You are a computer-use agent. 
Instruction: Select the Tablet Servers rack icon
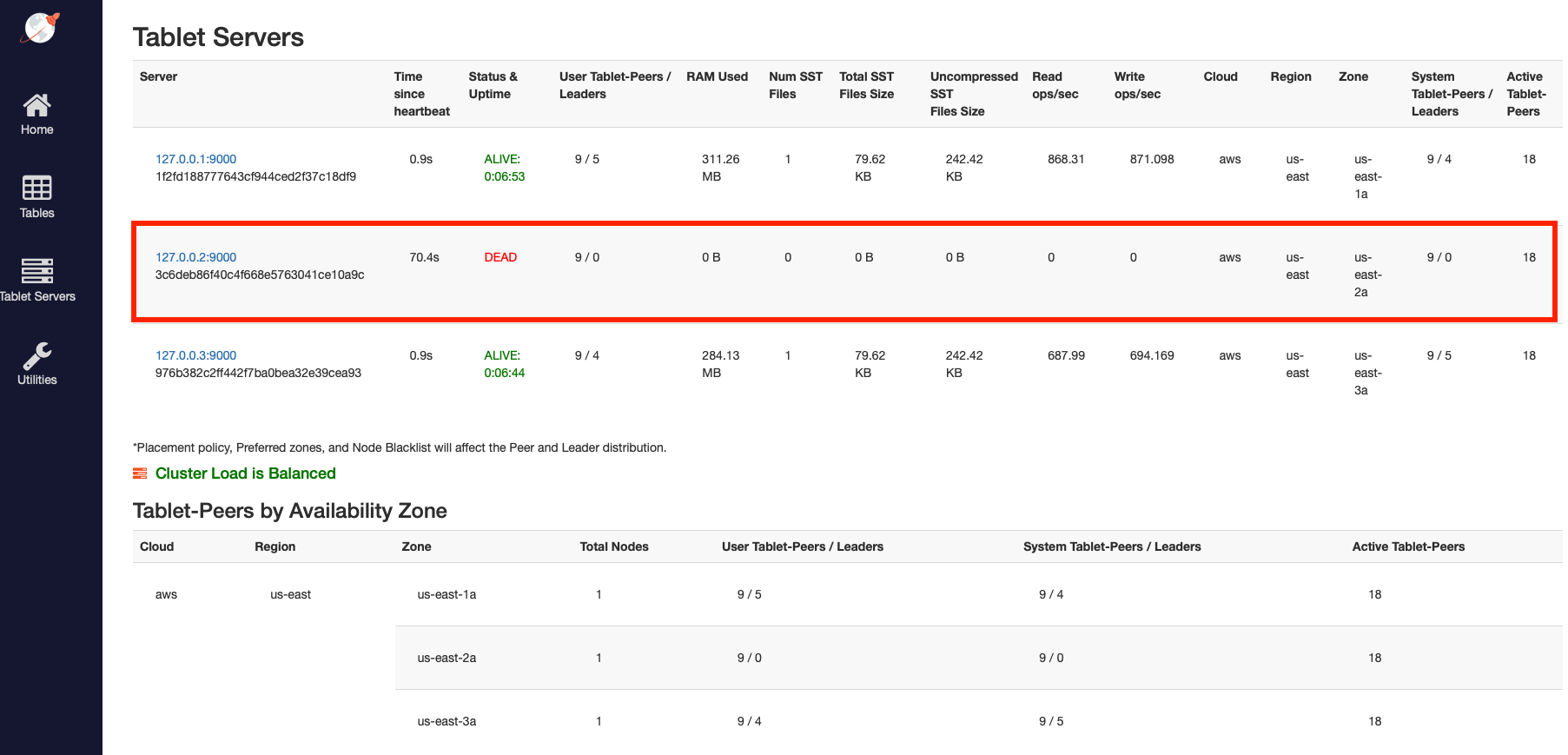36,271
